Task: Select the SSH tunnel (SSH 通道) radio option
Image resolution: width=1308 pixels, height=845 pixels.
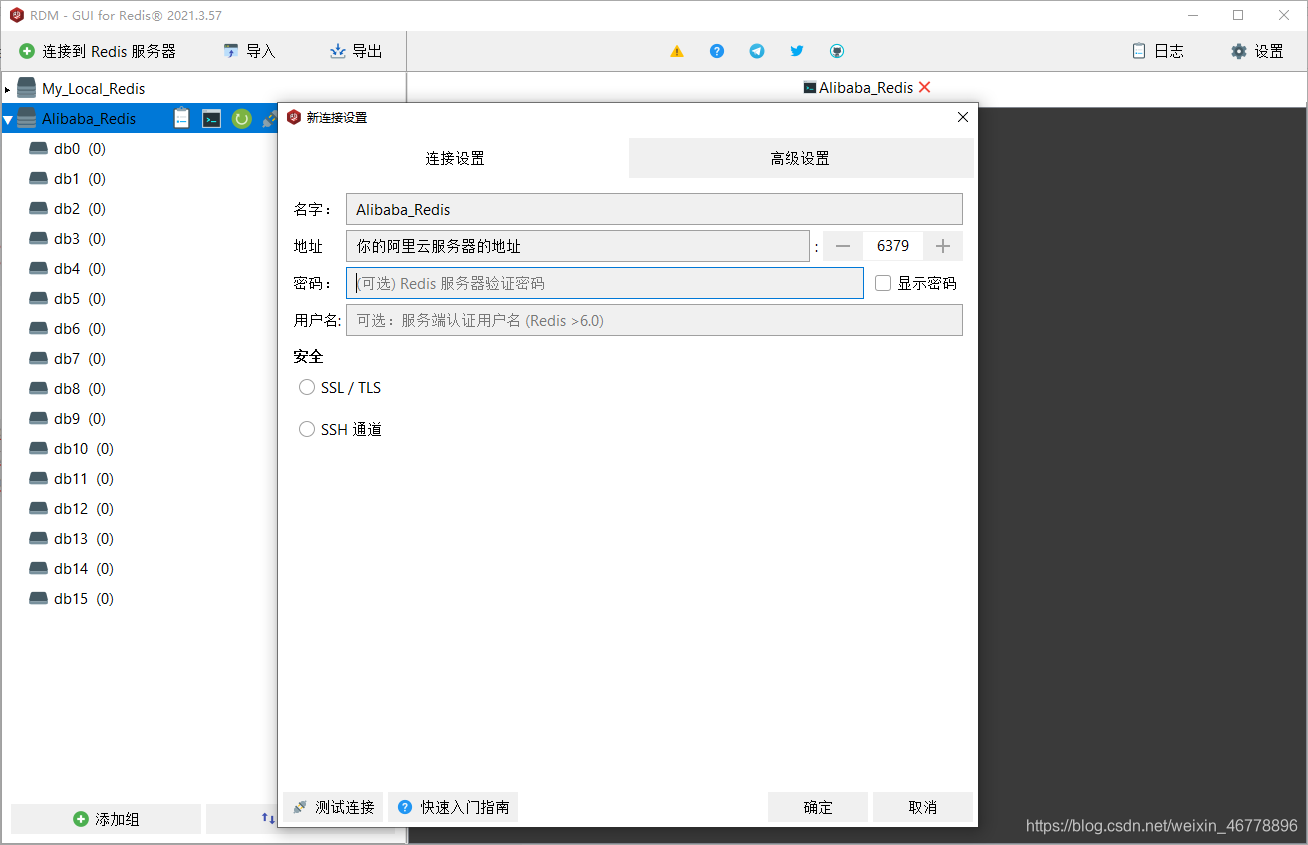Action: click(x=307, y=429)
